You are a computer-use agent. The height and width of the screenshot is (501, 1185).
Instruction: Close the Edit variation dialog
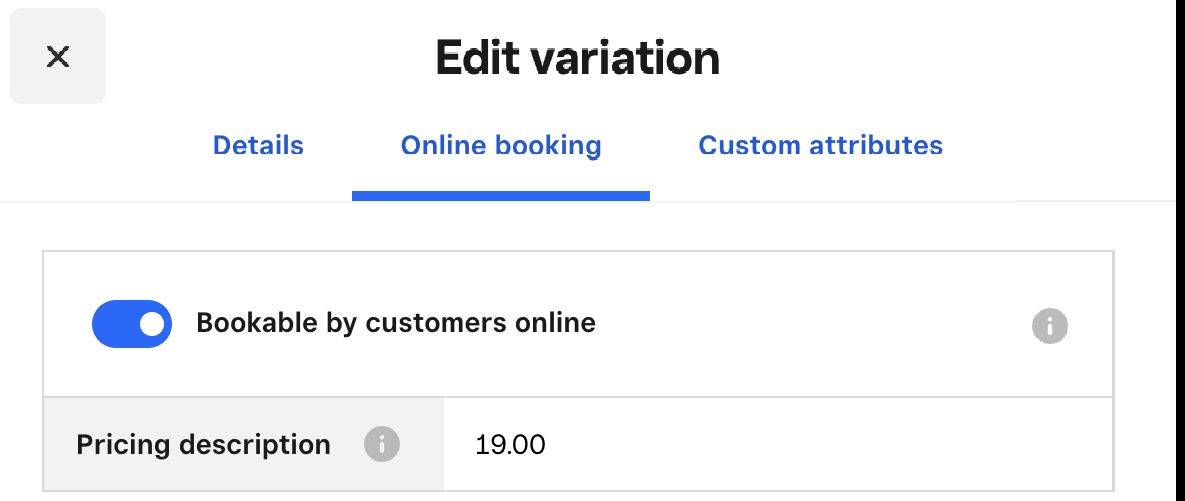tap(58, 56)
